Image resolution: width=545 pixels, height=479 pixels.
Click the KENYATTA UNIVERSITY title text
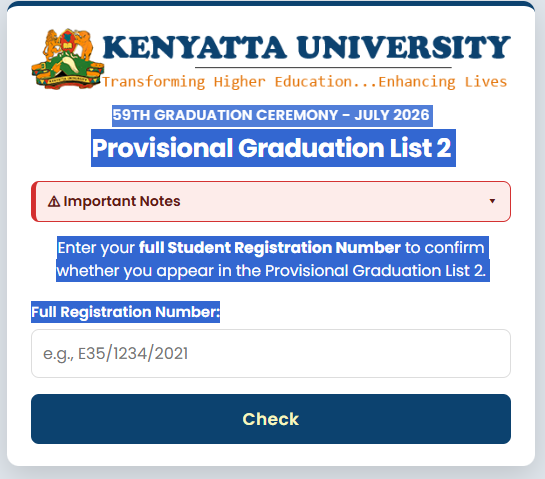click(x=306, y=47)
